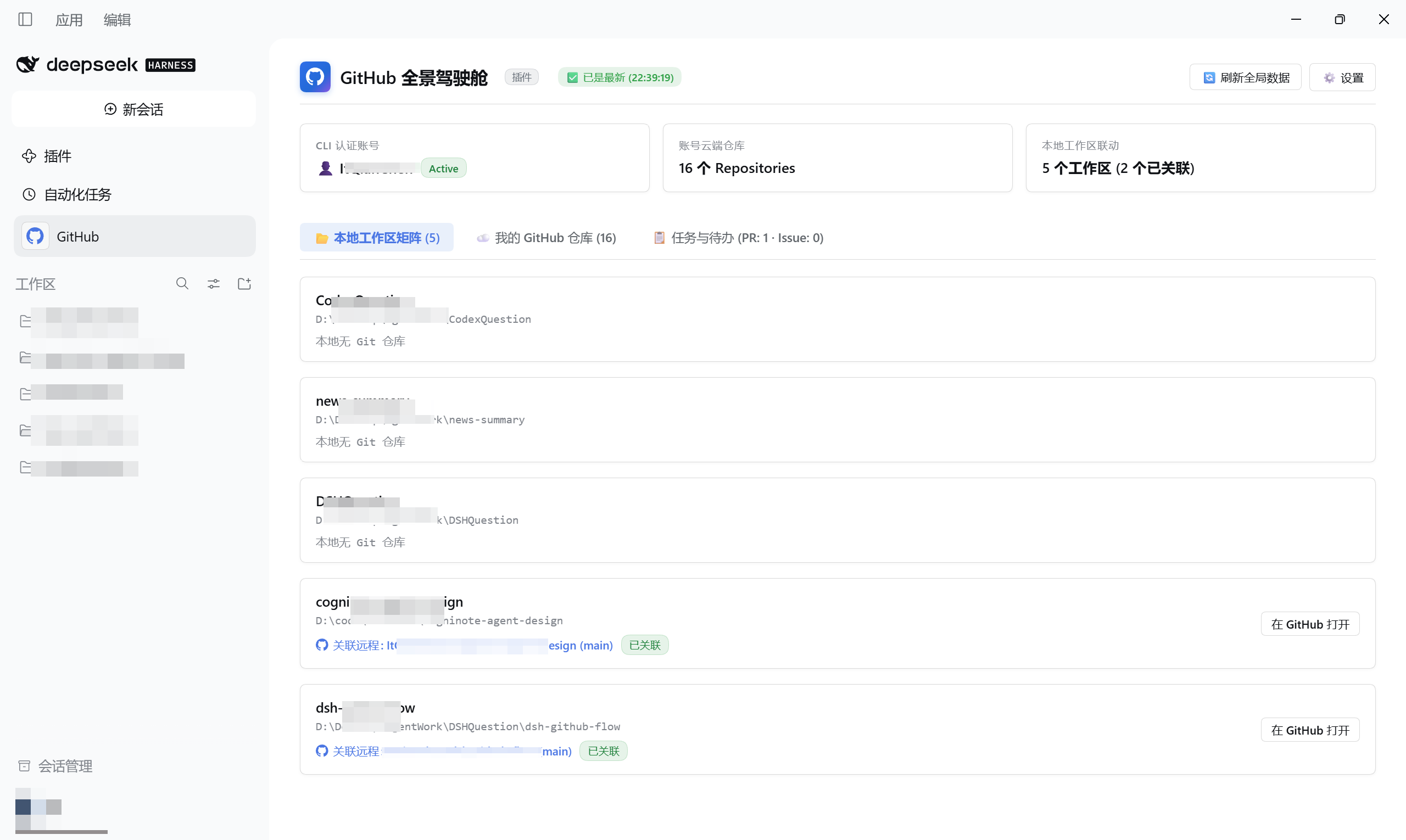Image resolution: width=1406 pixels, height=840 pixels.
Task: Open the third workspace folder in sidebar
Action: point(71,393)
